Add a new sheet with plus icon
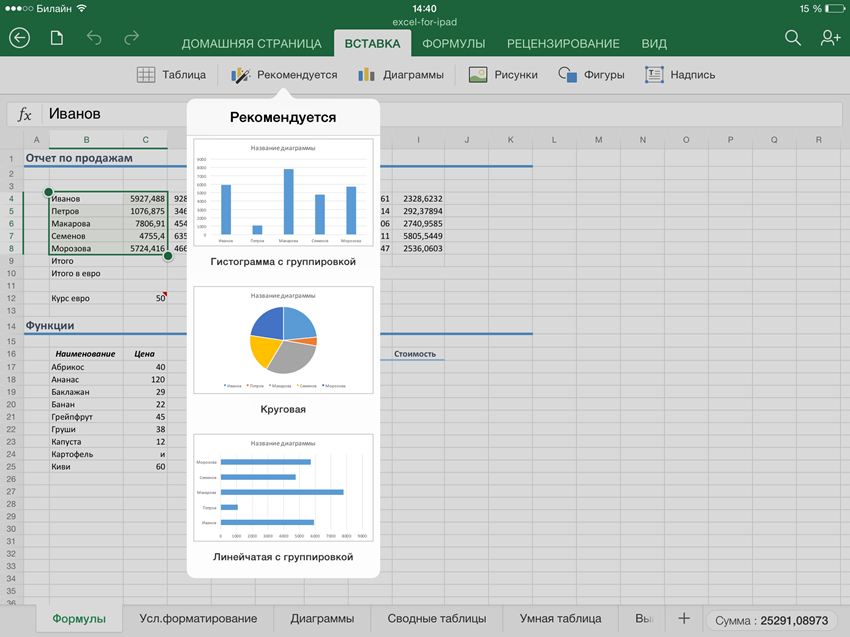 (x=684, y=619)
